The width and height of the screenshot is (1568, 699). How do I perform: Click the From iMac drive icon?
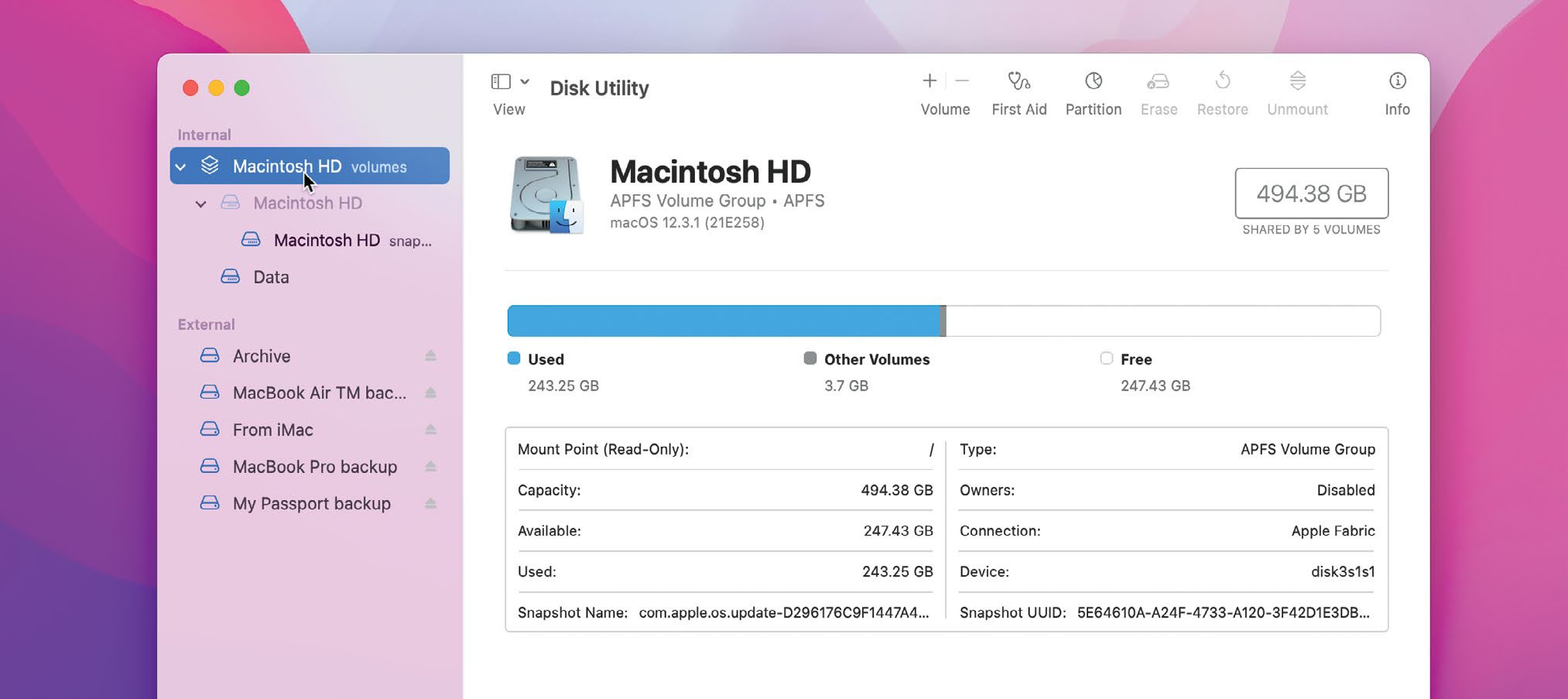point(210,429)
